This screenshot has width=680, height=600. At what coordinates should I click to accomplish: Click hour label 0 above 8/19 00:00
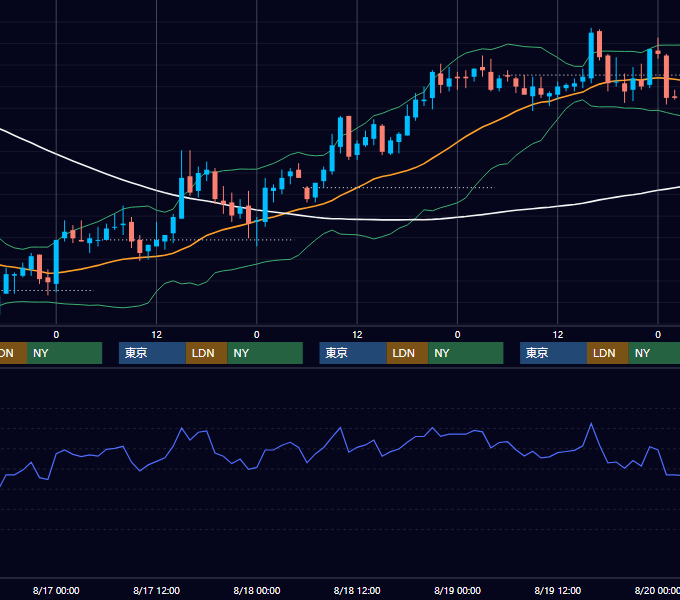[458, 335]
